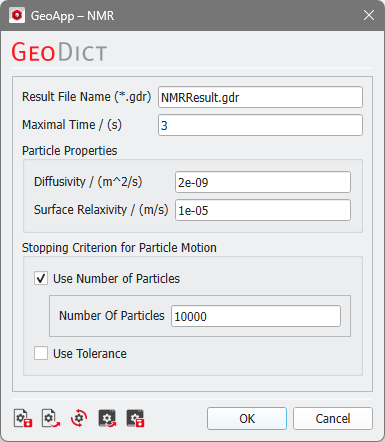Click the dark gear icon with red disk
This screenshot has width=385, height=442.
coord(135,418)
